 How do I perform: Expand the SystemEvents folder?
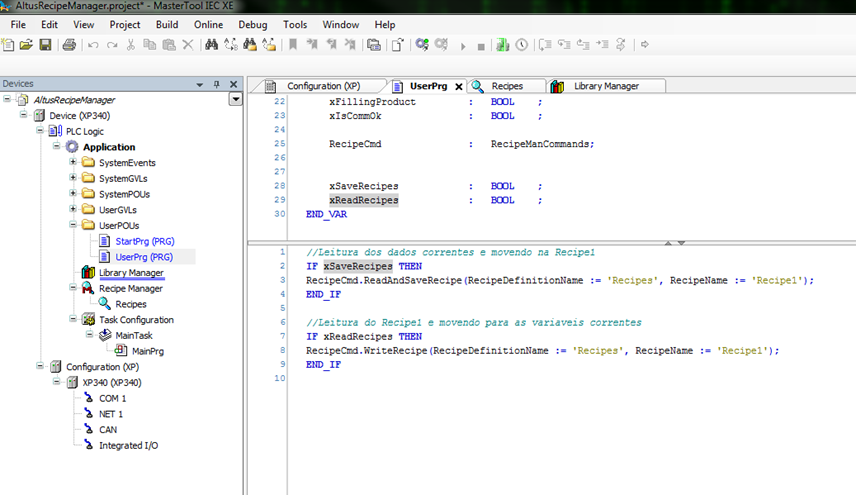pos(73,163)
